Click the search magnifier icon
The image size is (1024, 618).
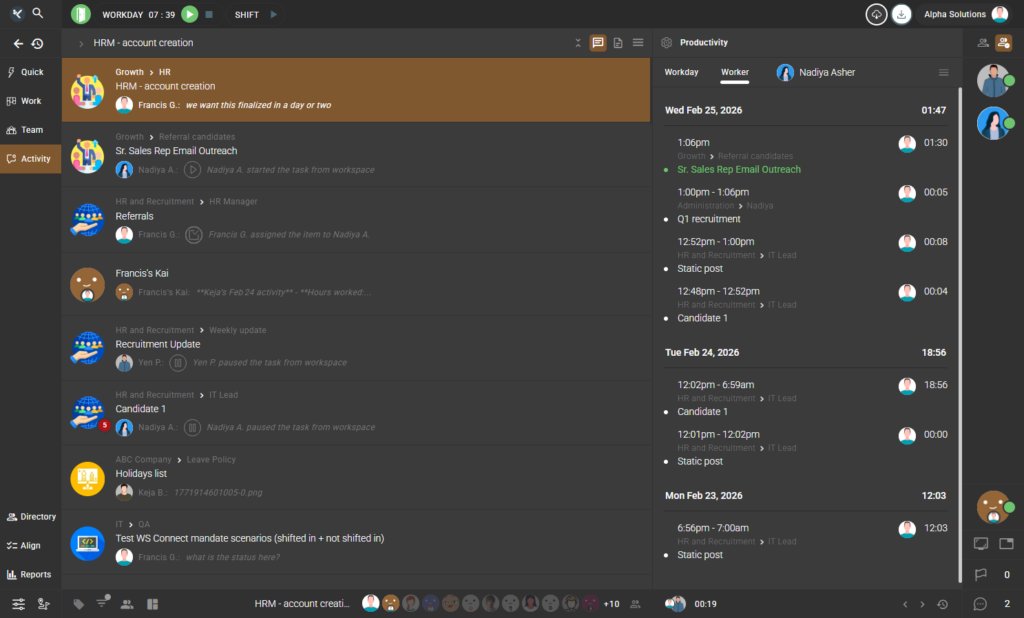point(38,14)
